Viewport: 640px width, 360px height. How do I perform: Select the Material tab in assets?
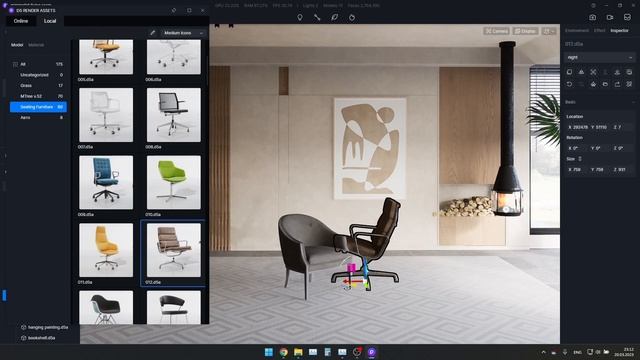(36, 45)
